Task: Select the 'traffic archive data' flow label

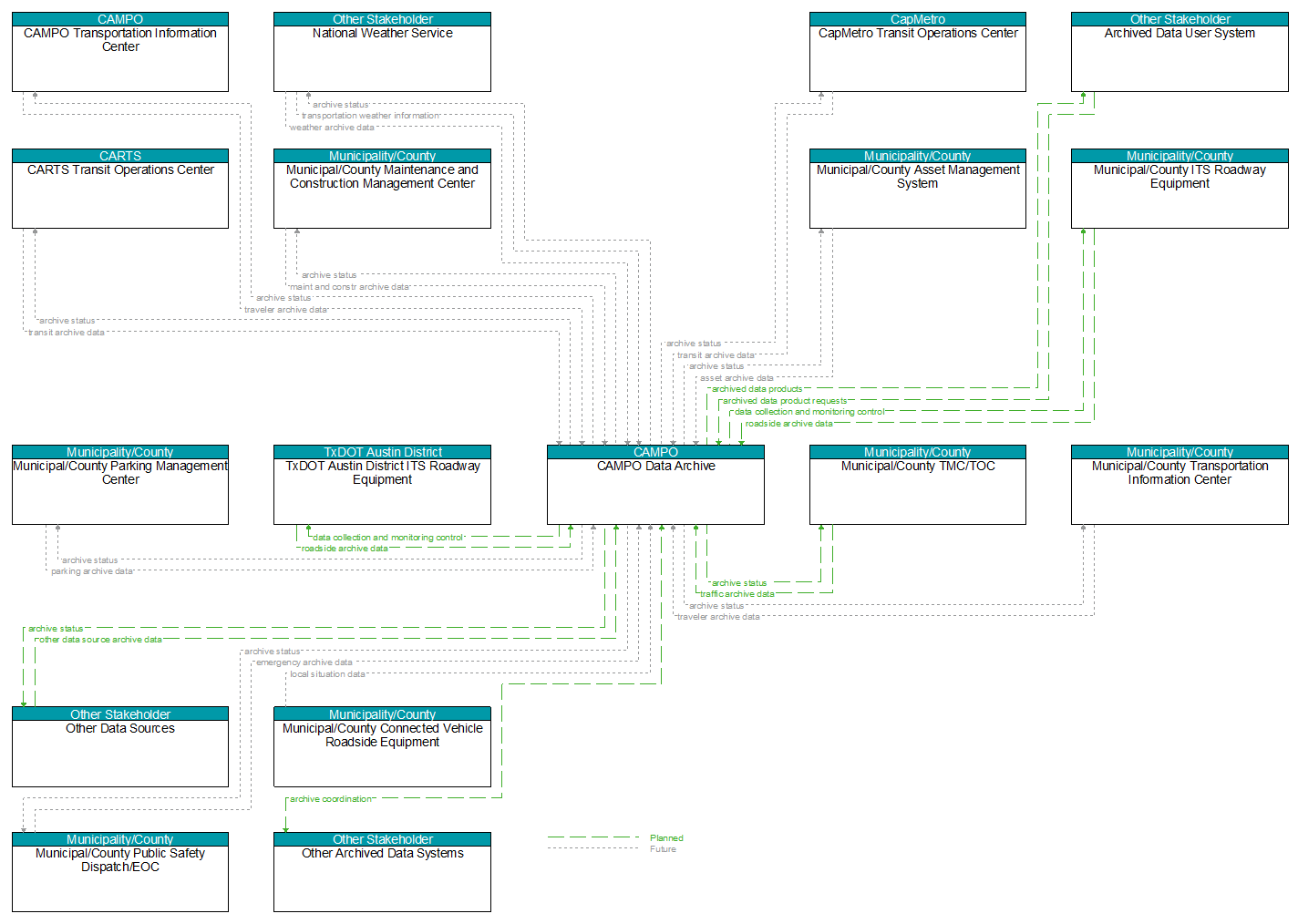Action: click(x=737, y=594)
